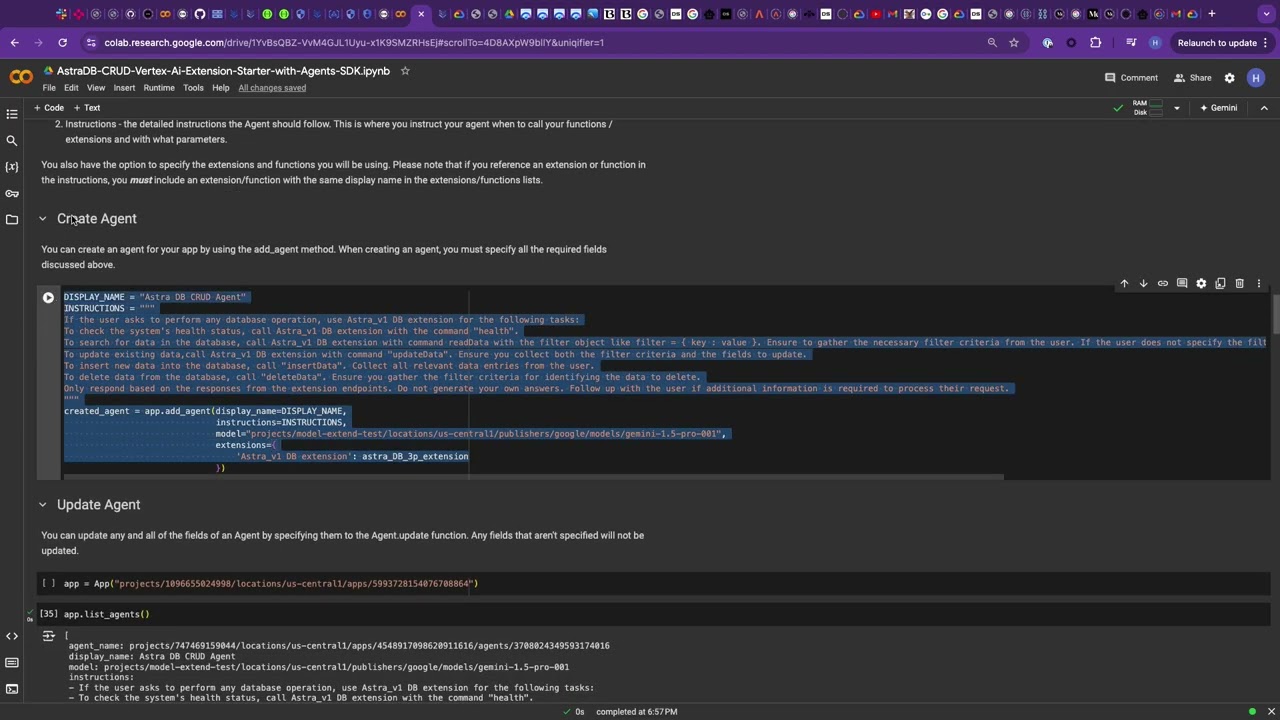Click the All changes saved link
The height and width of the screenshot is (720, 1280).
pos(272,88)
